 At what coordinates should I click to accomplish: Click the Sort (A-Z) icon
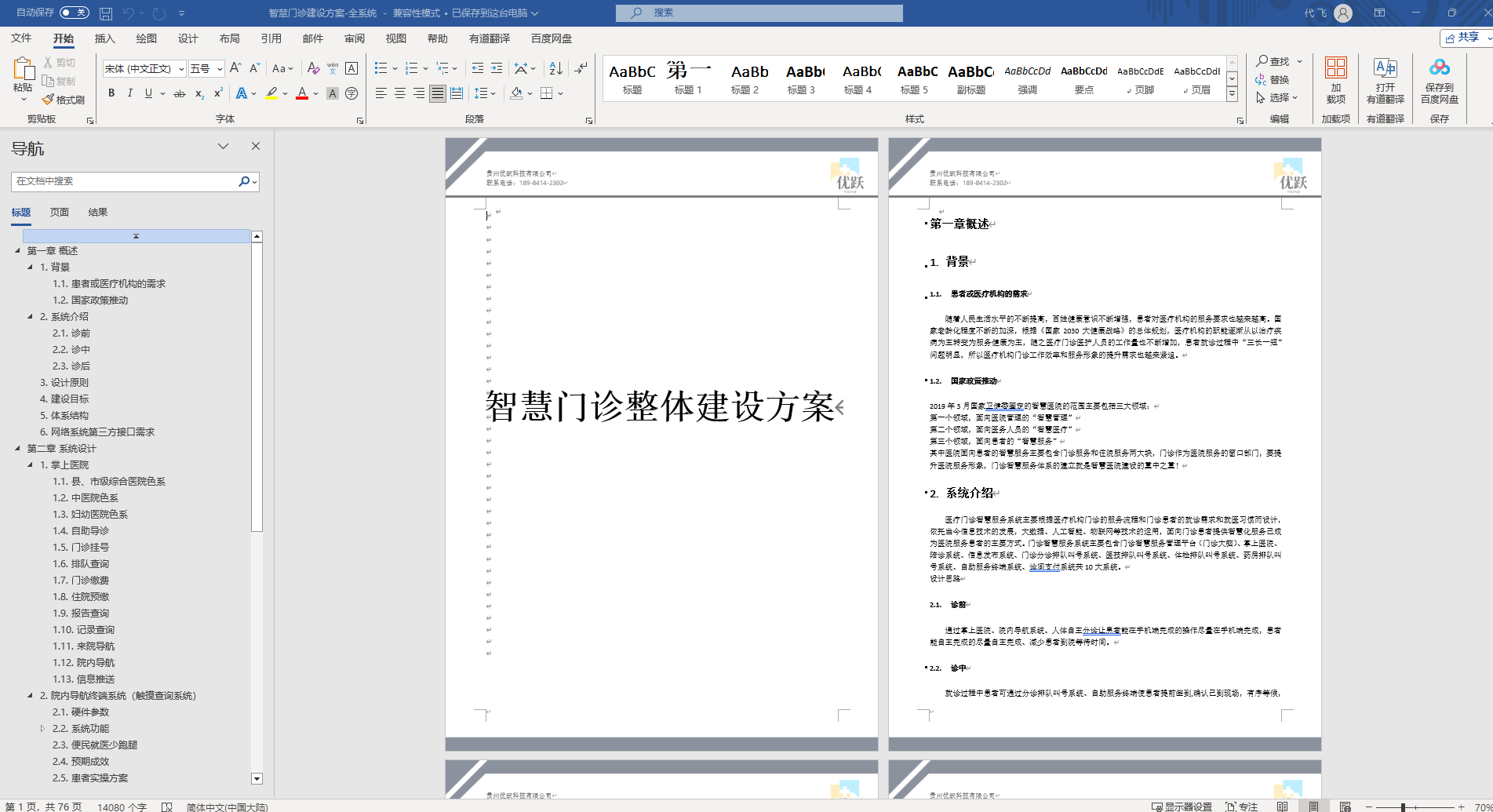point(555,68)
